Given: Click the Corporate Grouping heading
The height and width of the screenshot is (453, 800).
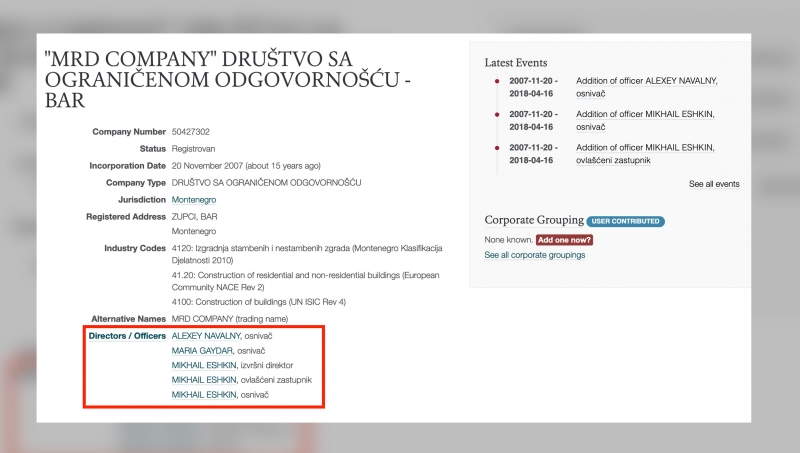Looking at the screenshot, I should [534, 220].
